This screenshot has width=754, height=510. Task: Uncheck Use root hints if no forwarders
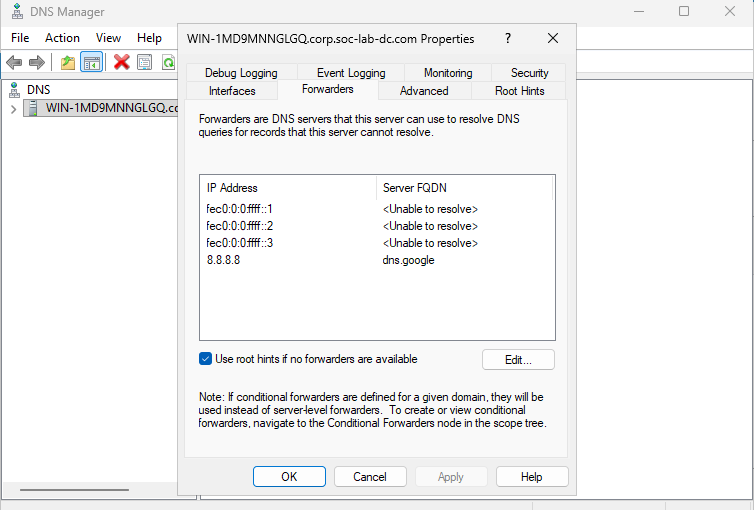[x=205, y=359]
